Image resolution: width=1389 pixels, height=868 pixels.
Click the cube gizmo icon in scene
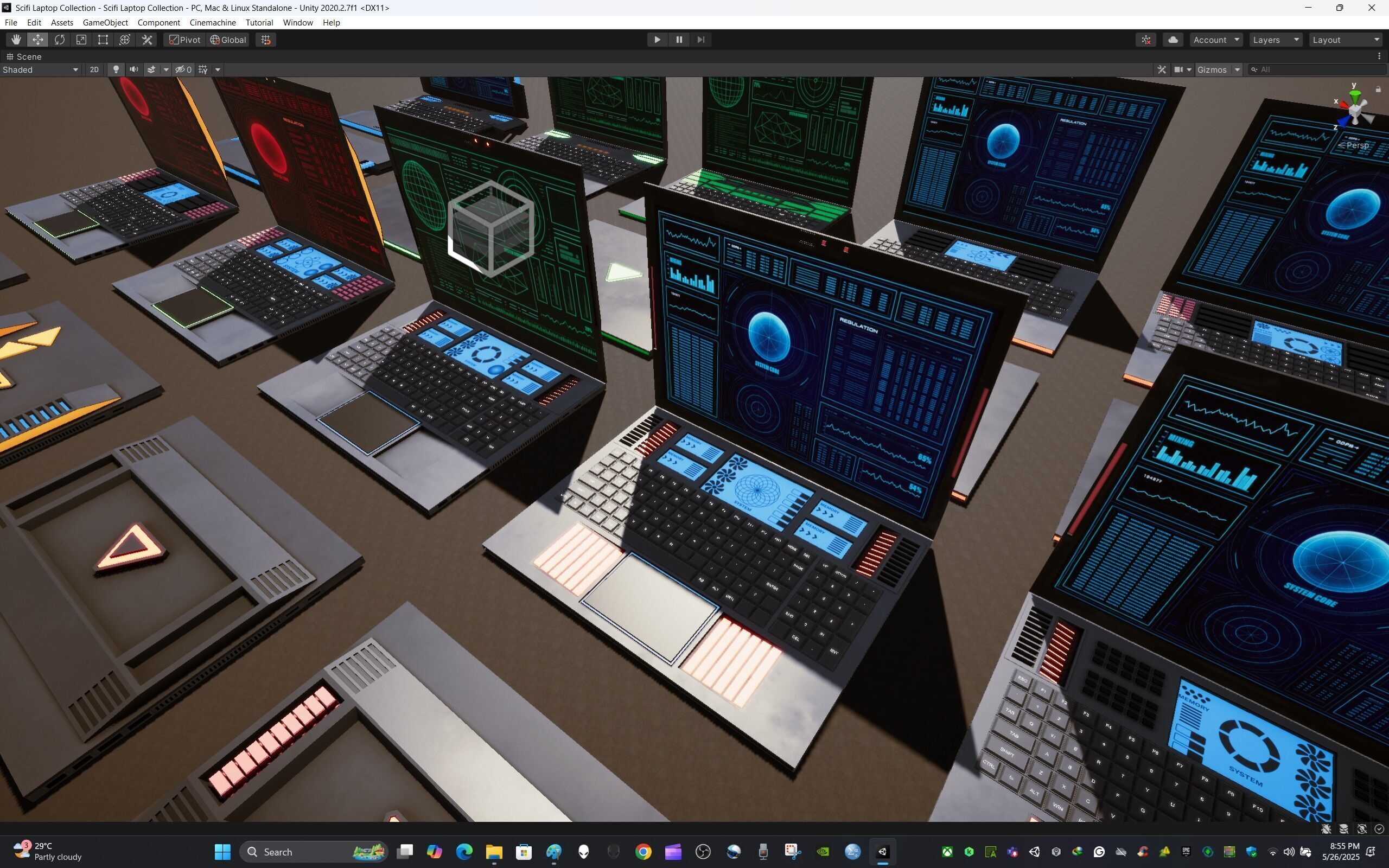coord(490,228)
